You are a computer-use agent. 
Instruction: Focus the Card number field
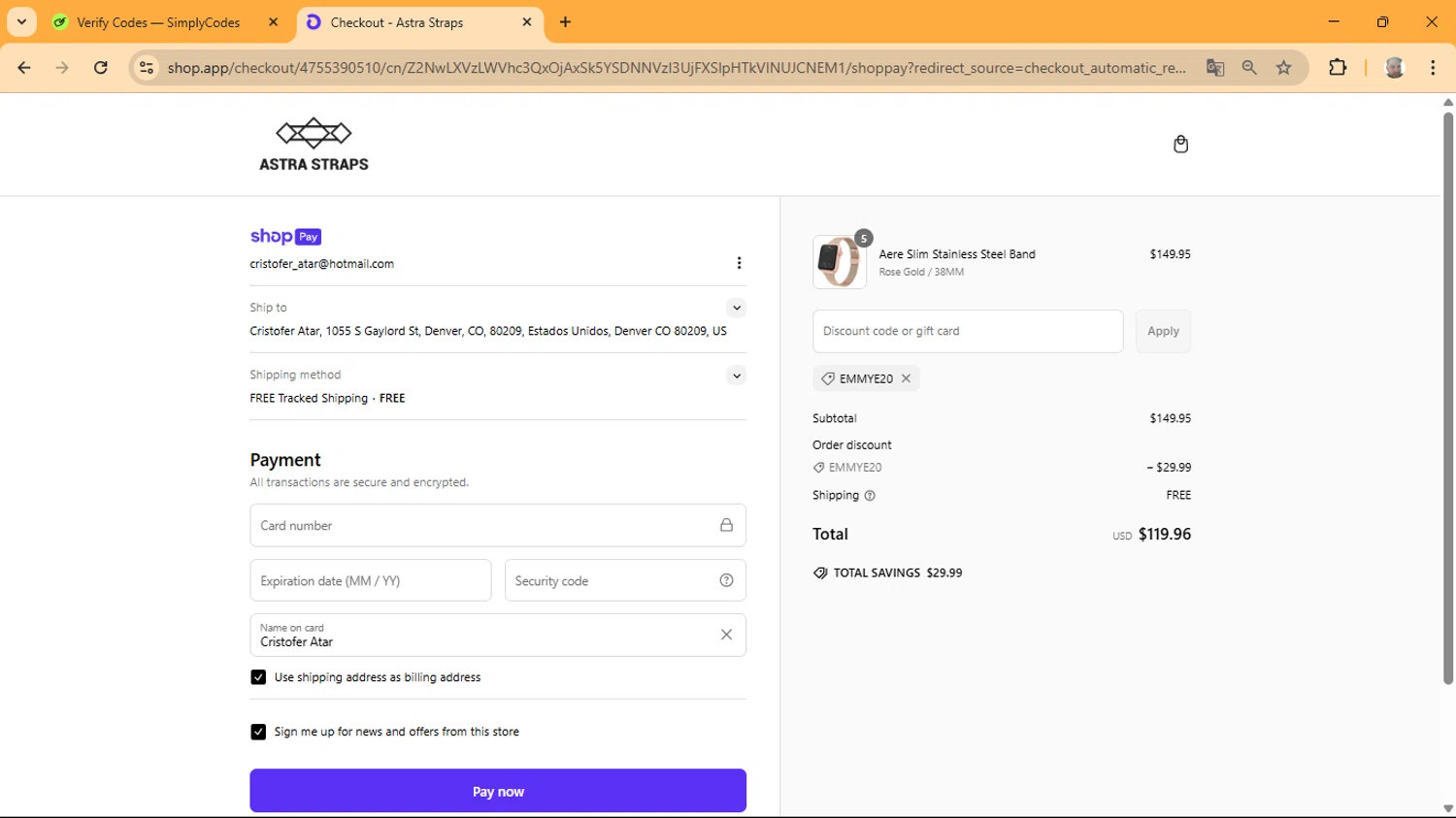pyautogui.click(x=498, y=525)
